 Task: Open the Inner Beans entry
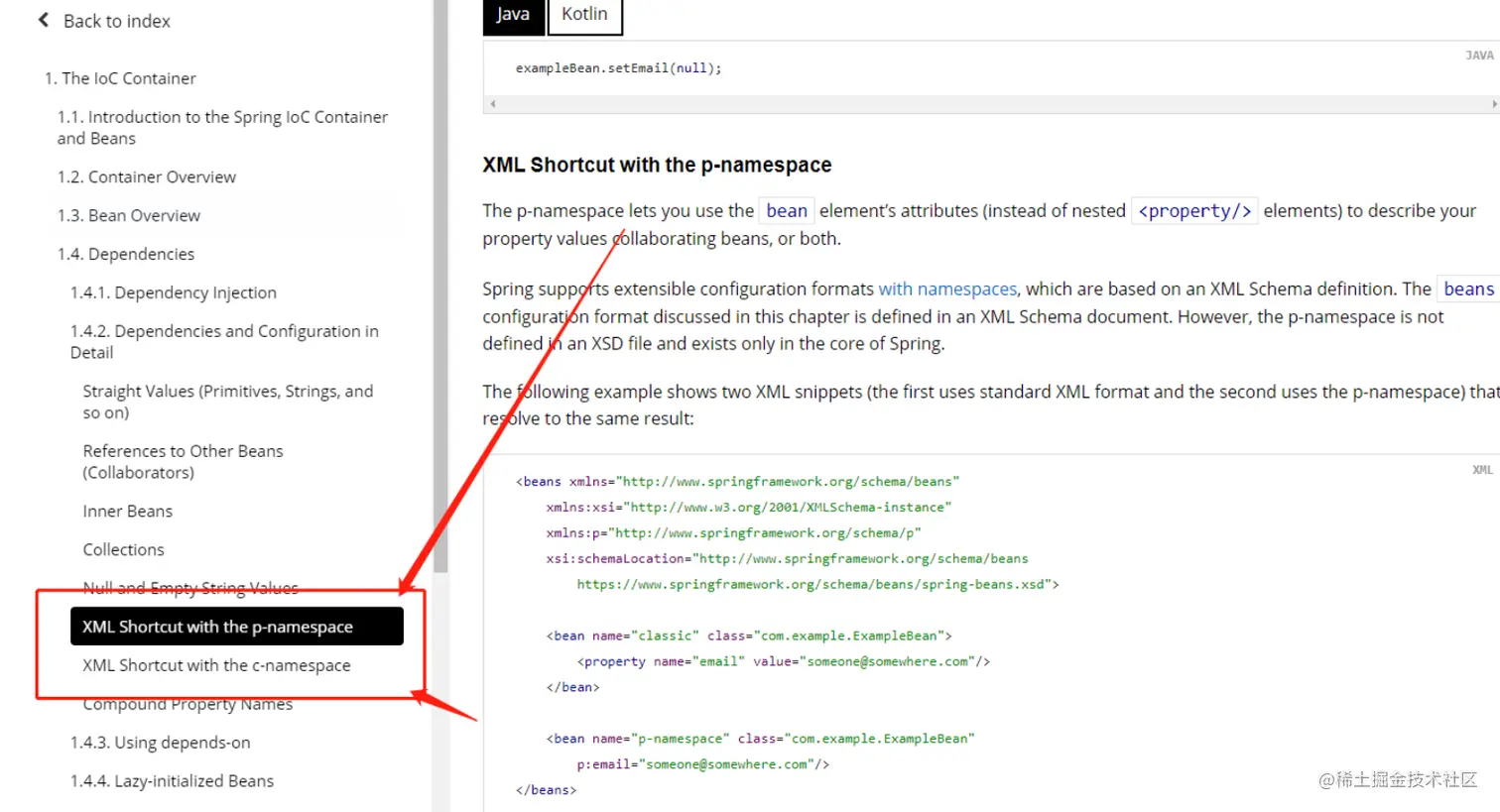(128, 511)
